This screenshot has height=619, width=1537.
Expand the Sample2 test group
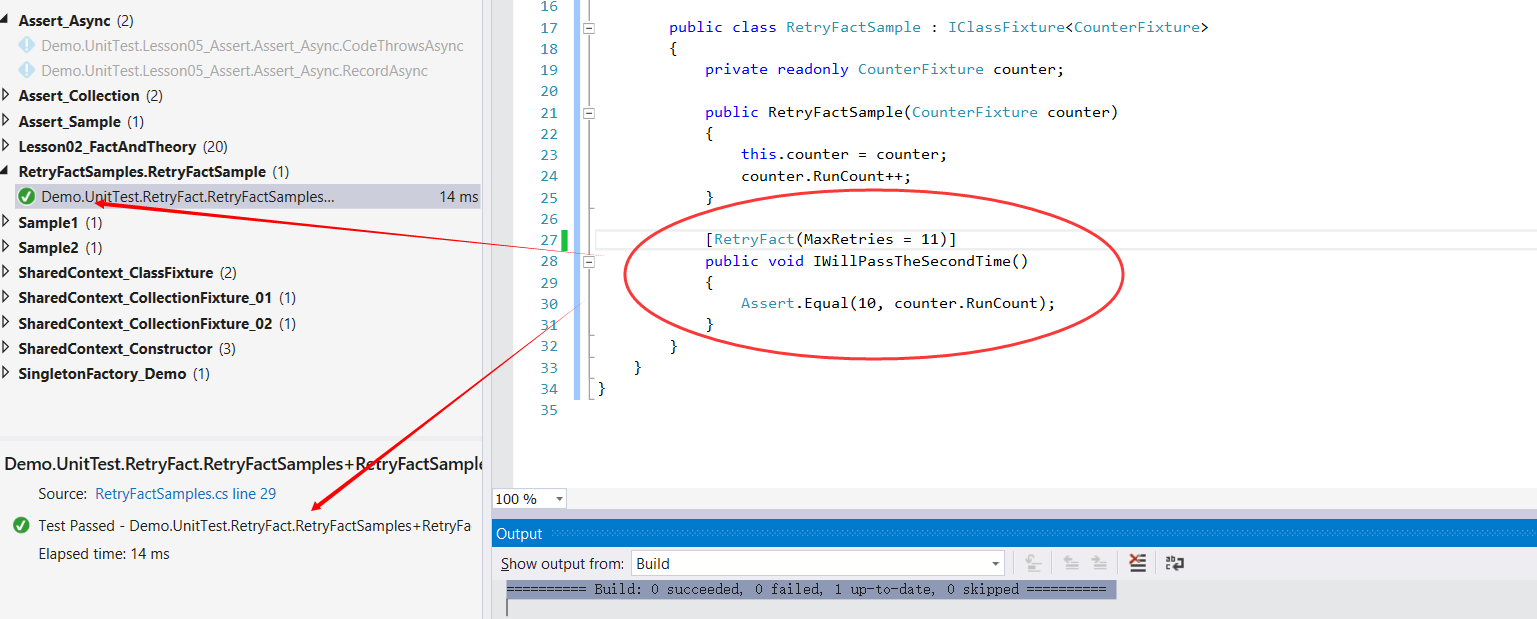point(8,247)
